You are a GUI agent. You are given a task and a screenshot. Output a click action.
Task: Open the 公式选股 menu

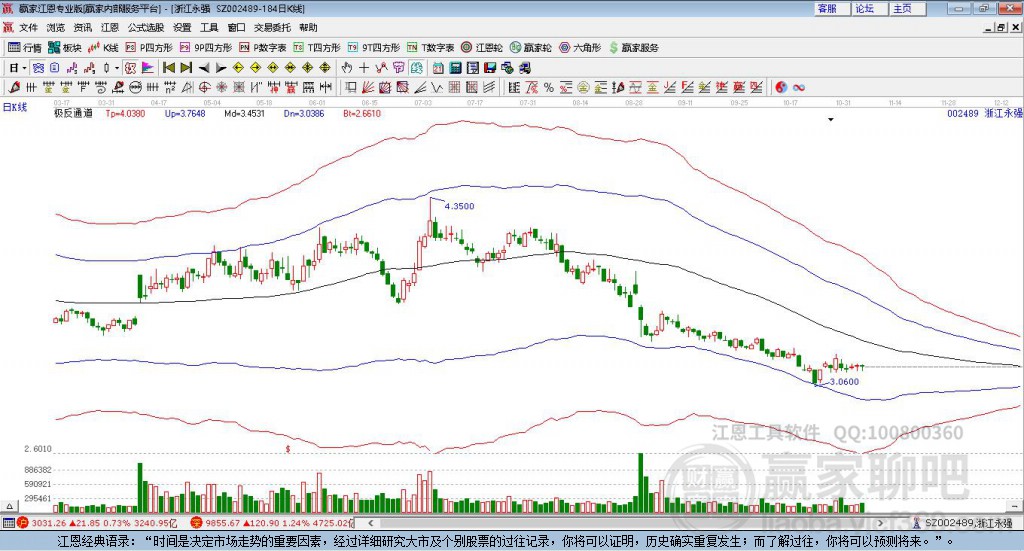click(x=146, y=27)
